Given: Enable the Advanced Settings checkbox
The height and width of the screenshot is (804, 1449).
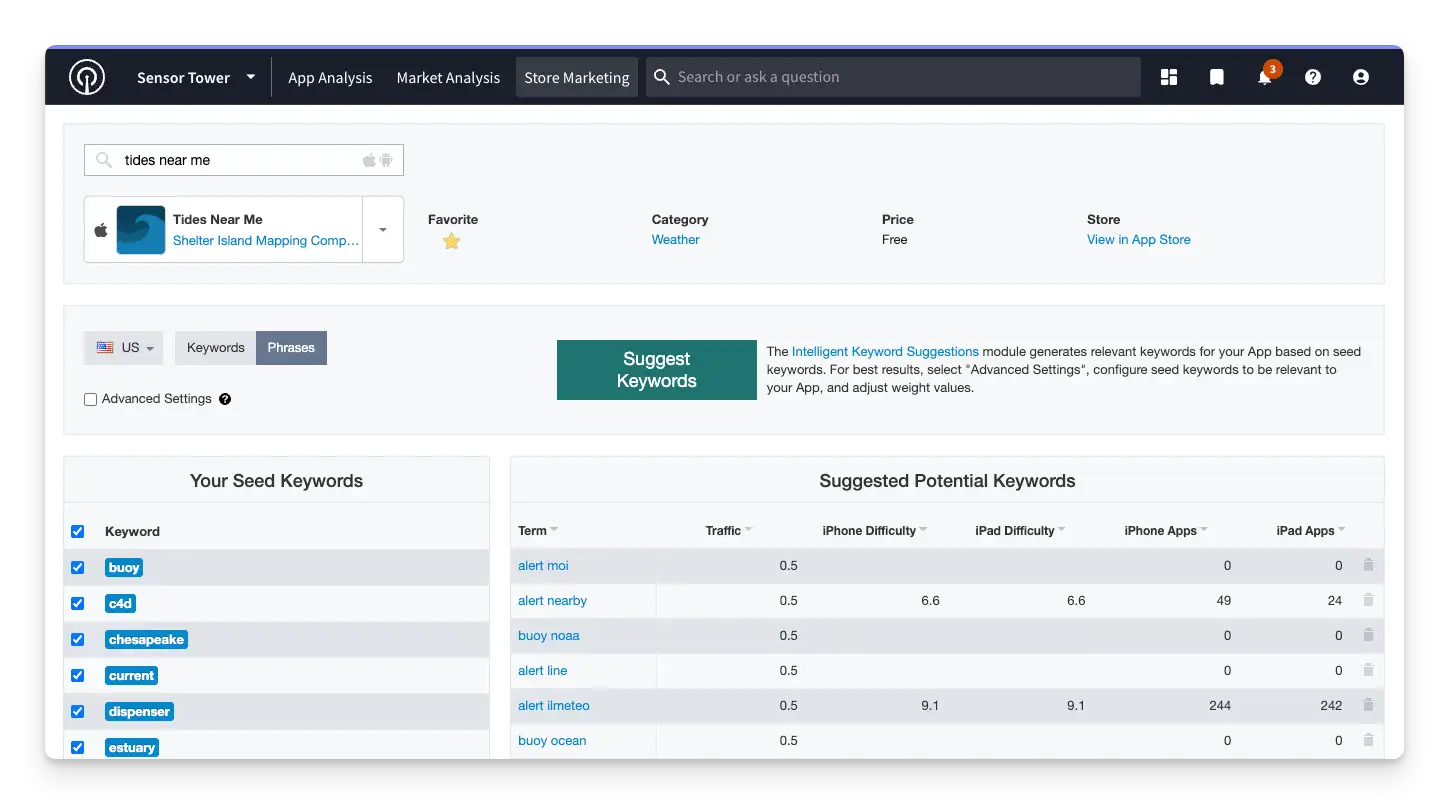Looking at the screenshot, I should (91, 399).
